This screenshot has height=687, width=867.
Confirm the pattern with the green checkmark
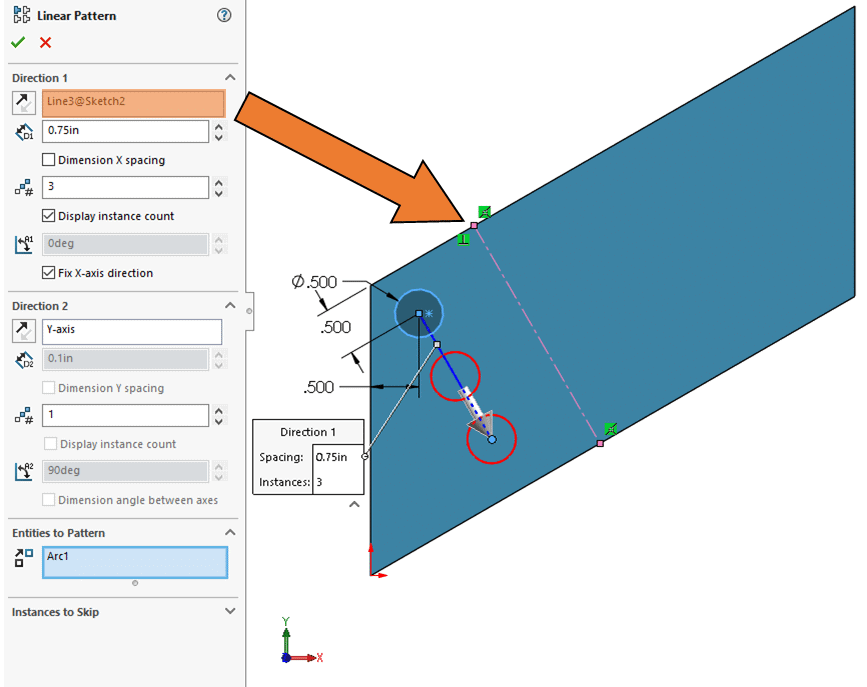[17, 43]
